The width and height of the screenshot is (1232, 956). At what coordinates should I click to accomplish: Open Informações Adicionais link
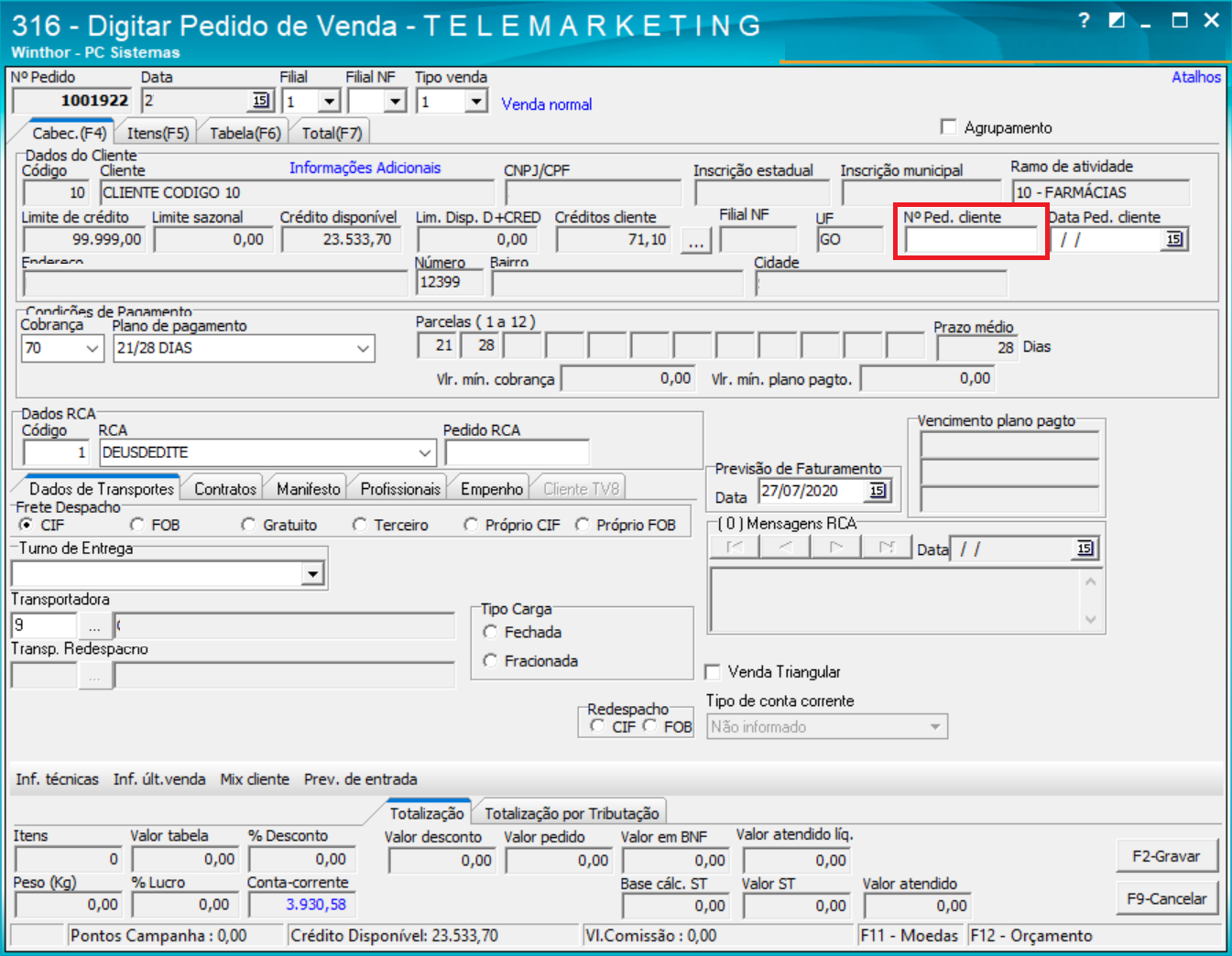[x=365, y=168]
